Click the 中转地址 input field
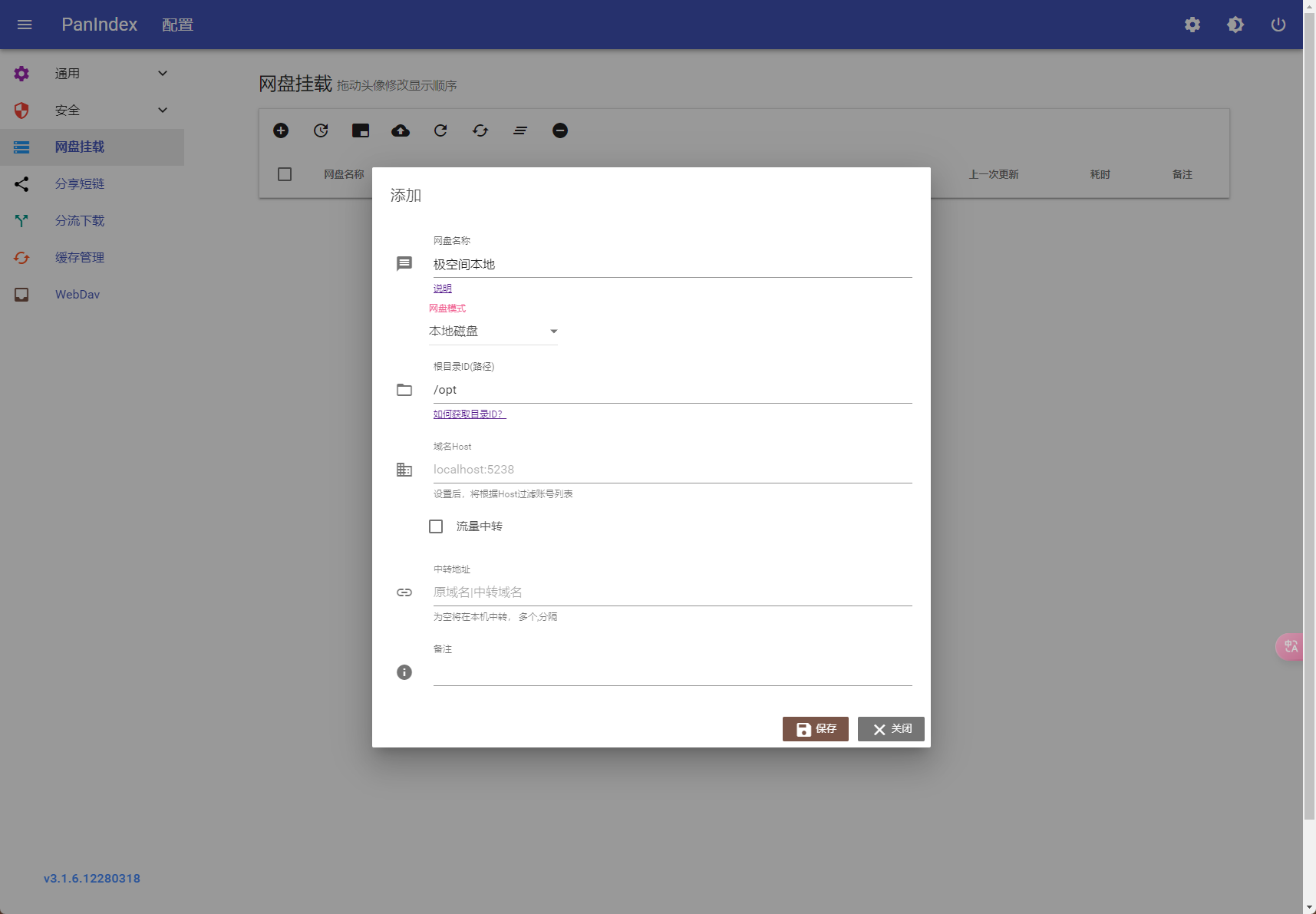 (672, 592)
